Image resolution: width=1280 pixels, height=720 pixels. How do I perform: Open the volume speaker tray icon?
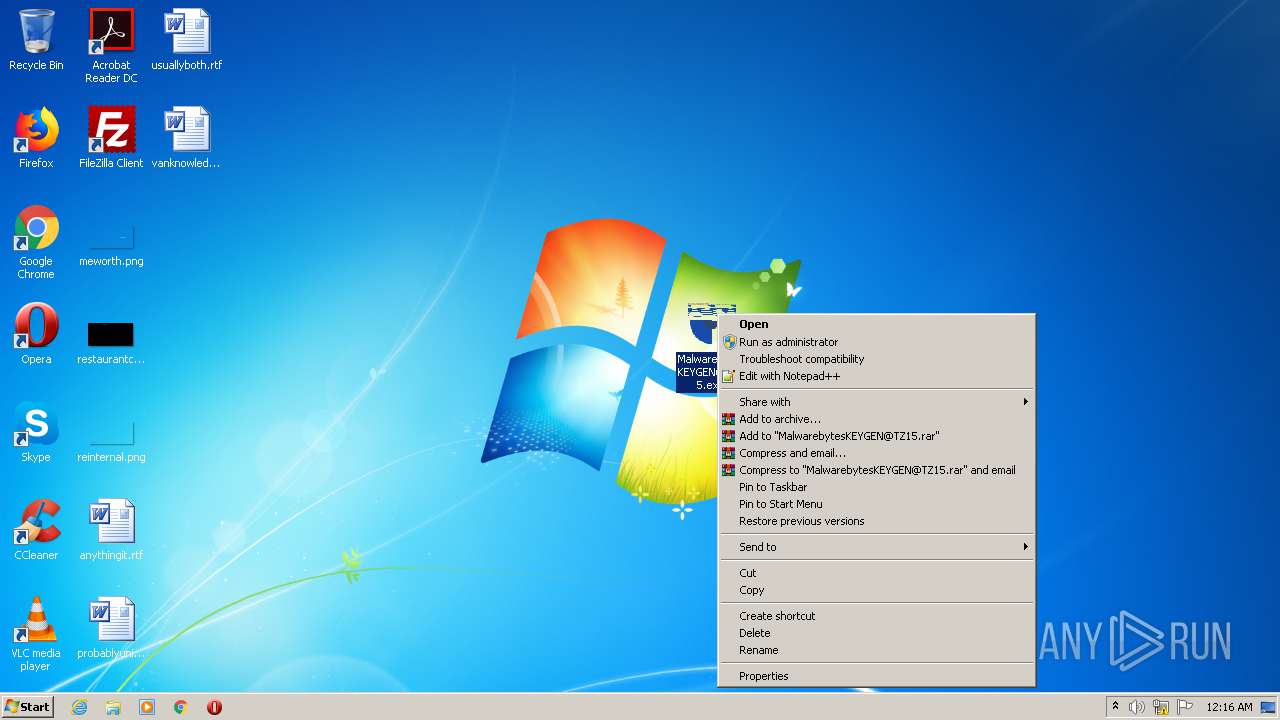(1137, 707)
